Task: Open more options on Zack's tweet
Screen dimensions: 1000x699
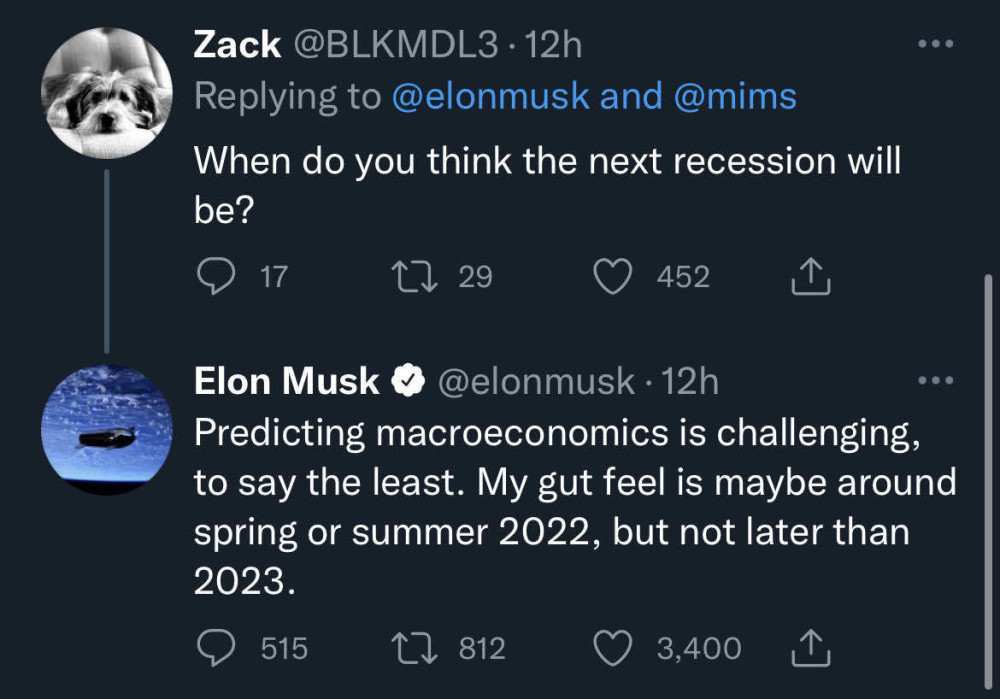Action: pyautogui.click(x=936, y=44)
